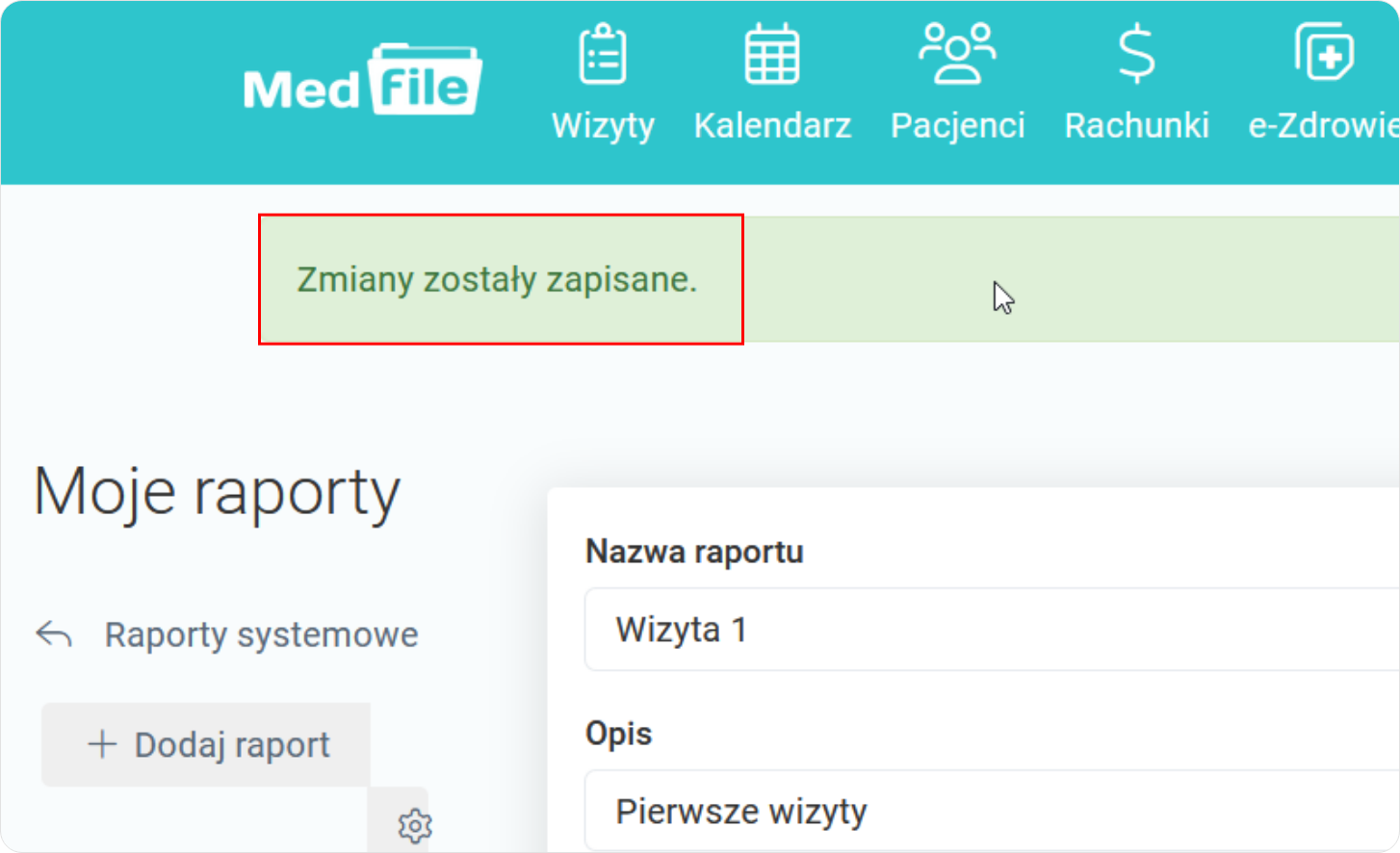Click the 'Zmiany zostały zapisane.' message
1400x853 pixels.
click(497, 279)
